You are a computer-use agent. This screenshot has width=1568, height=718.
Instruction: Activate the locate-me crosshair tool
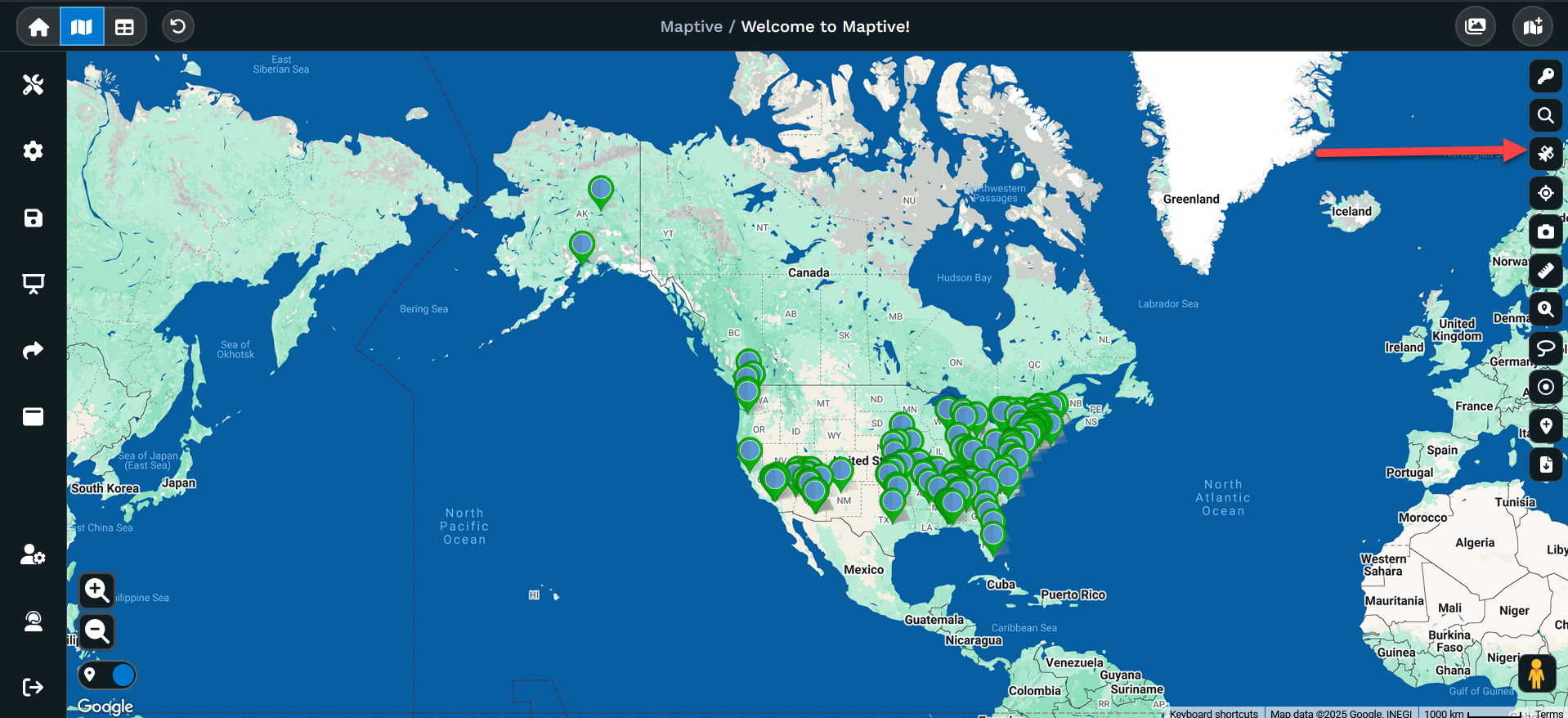1545,193
